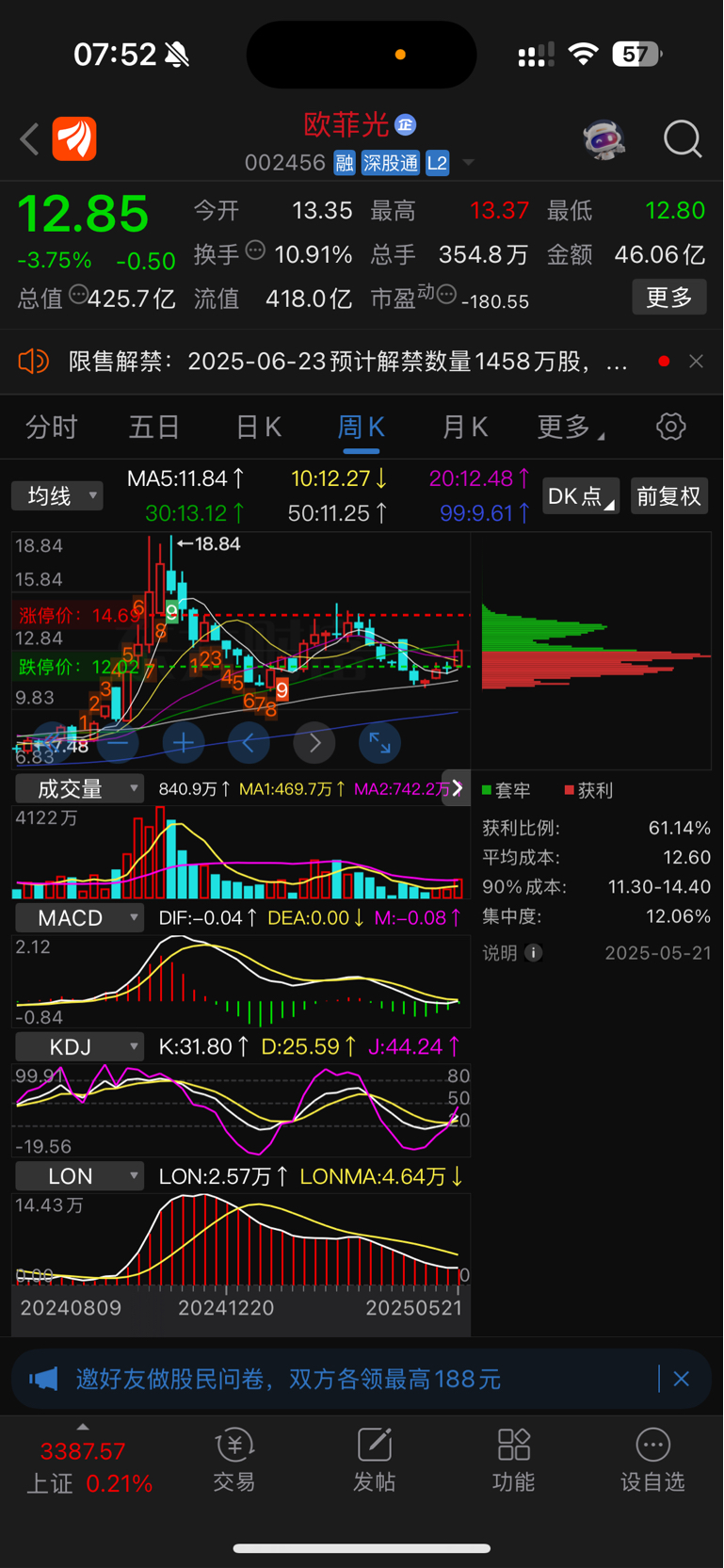Tap the megaphone icon in banner
The image size is (724, 1568).
click(43, 1379)
